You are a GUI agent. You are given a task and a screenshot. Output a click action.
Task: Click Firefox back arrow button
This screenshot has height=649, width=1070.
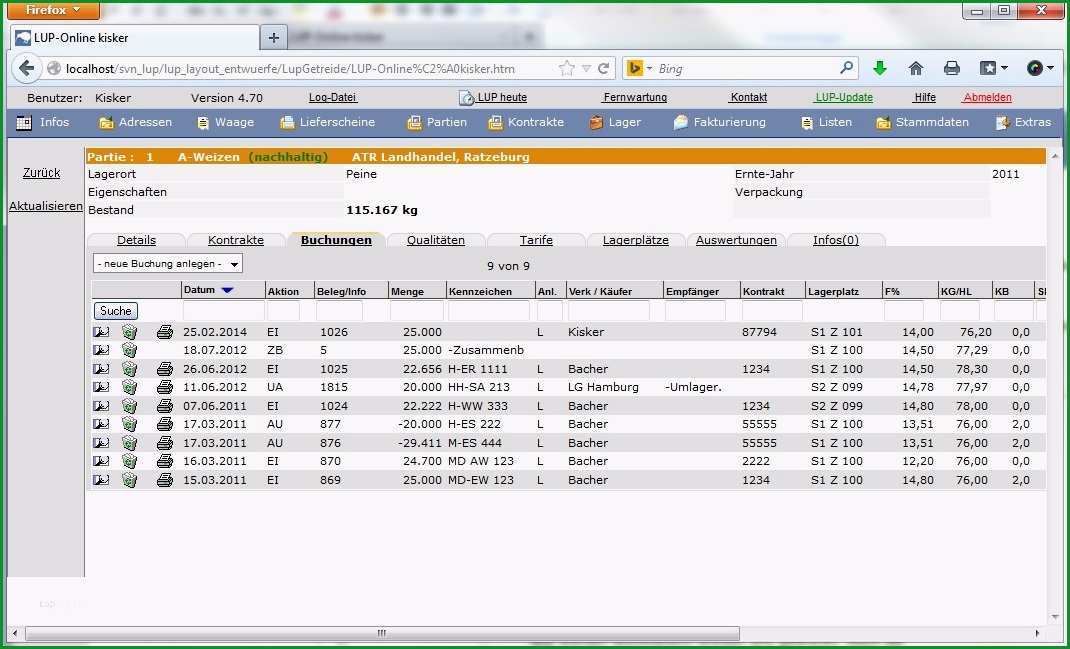click(26, 68)
